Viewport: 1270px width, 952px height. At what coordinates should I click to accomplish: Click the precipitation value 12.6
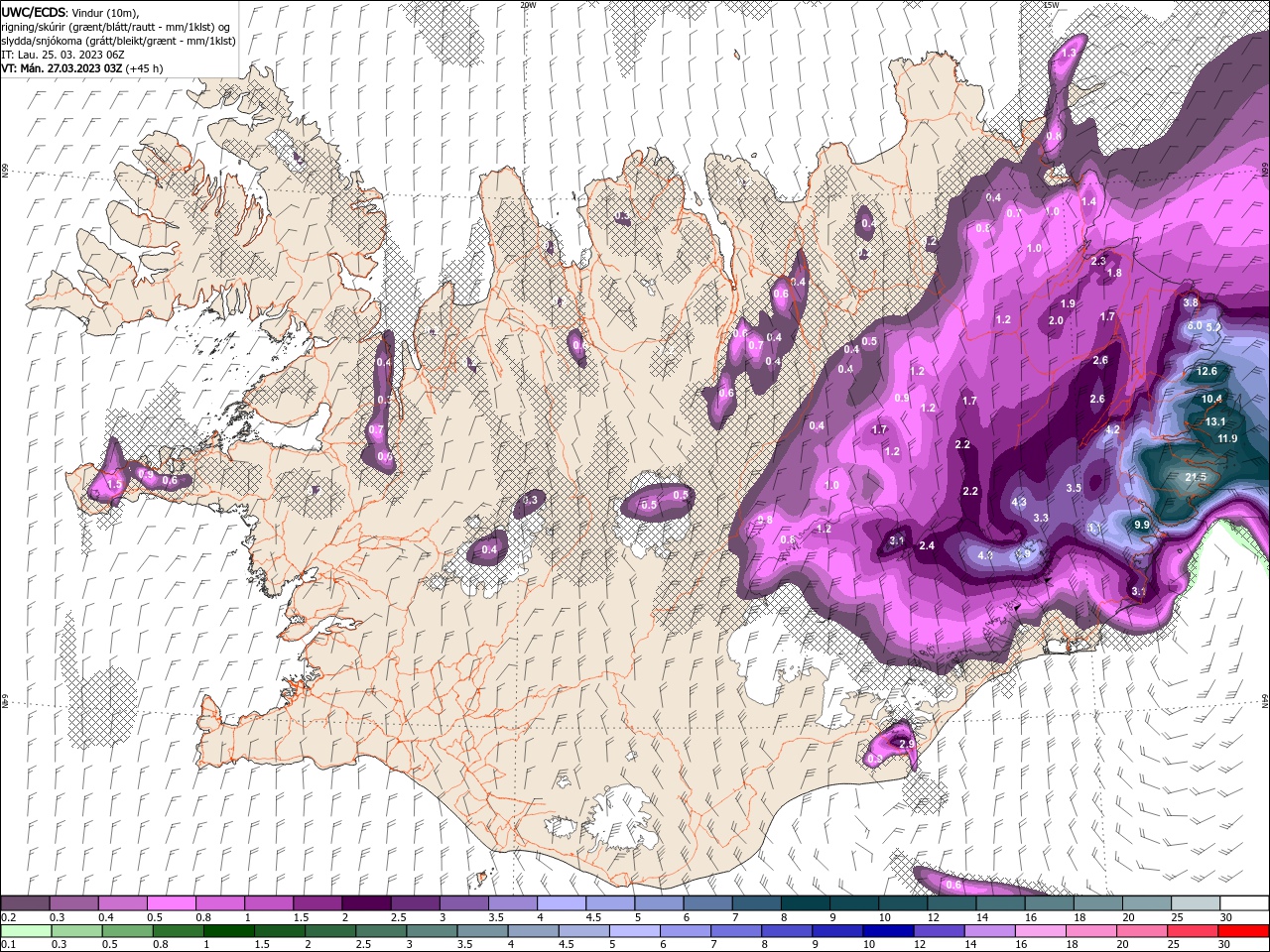(x=1206, y=371)
